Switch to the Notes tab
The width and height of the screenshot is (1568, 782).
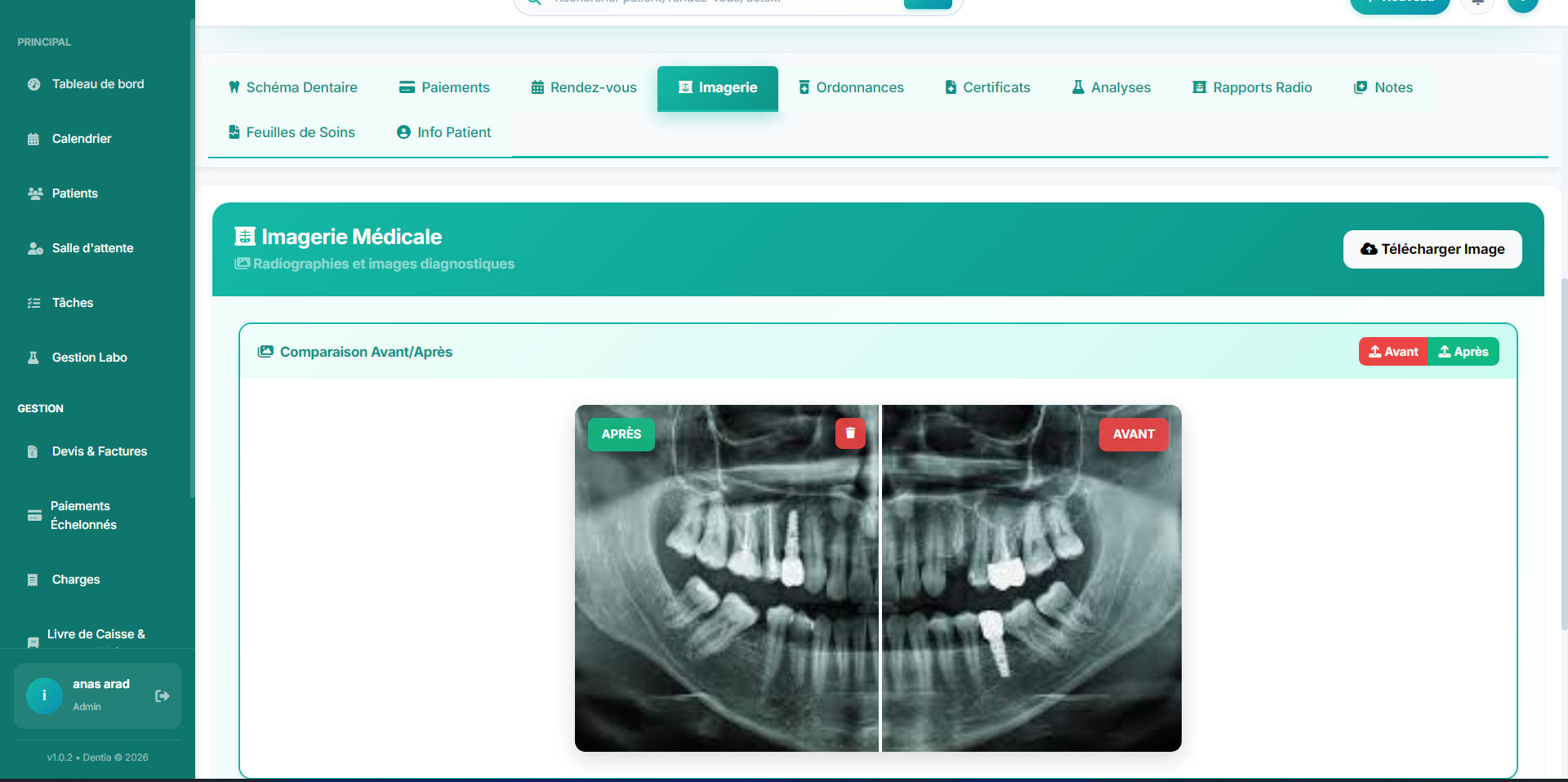[x=1383, y=87]
